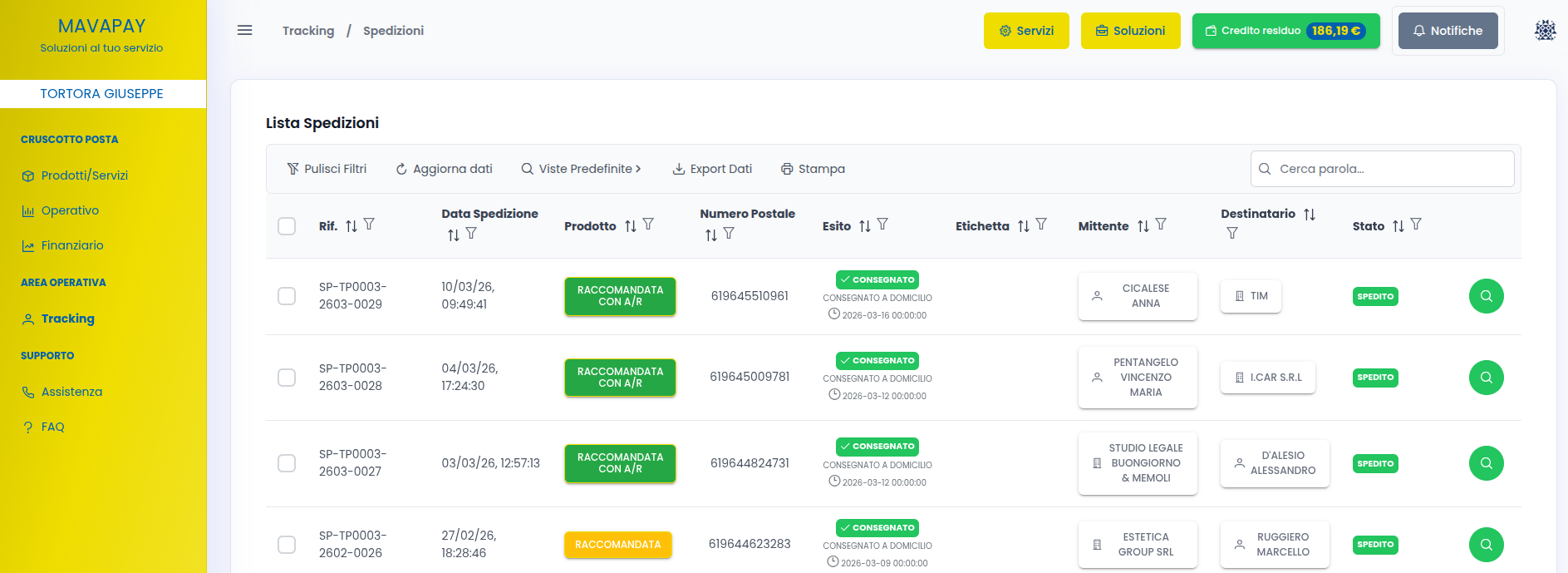Click the Export Dati button
The image size is (1568, 573).
pos(712,169)
